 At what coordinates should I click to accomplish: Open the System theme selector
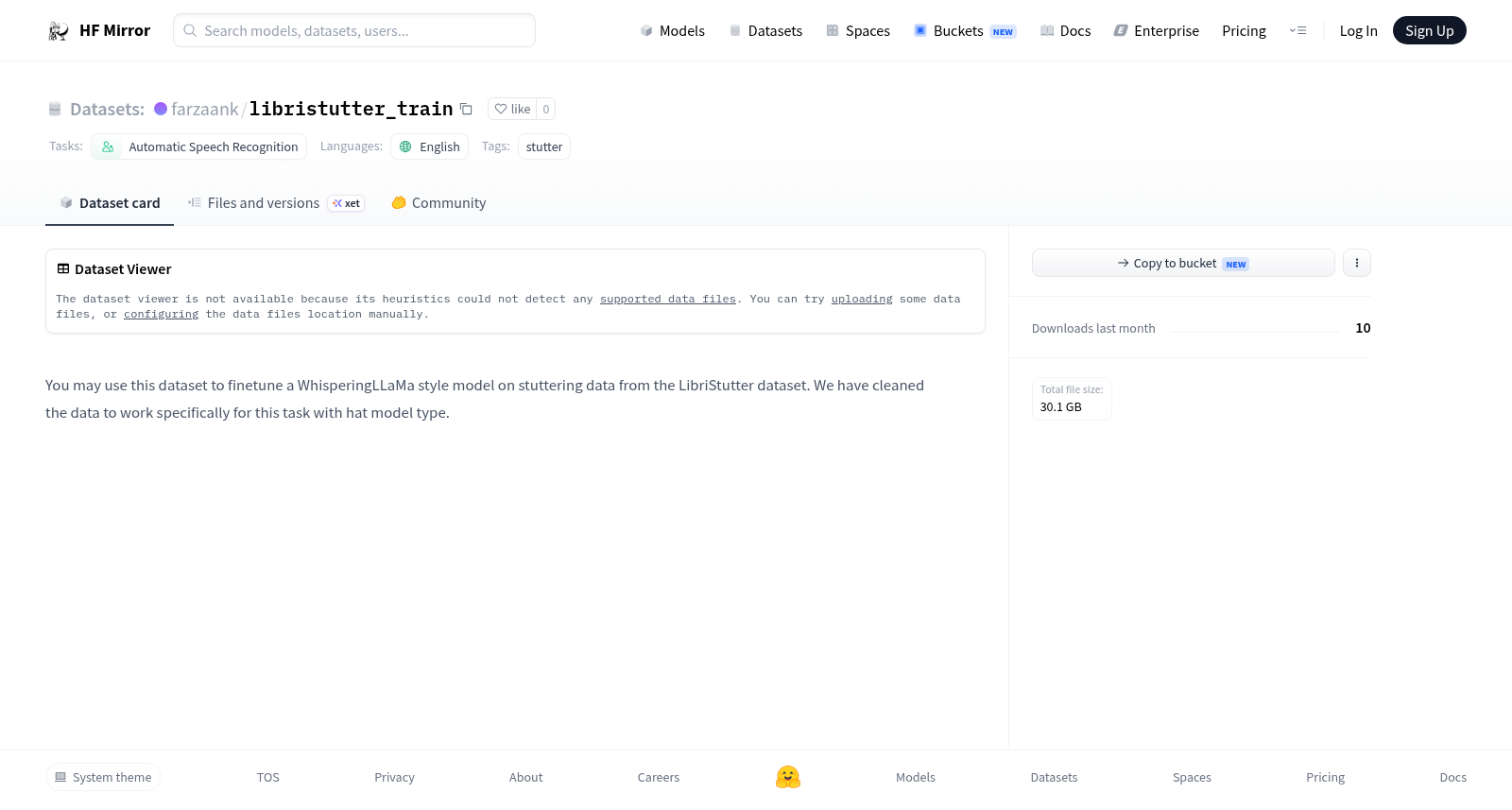(x=103, y=777)
